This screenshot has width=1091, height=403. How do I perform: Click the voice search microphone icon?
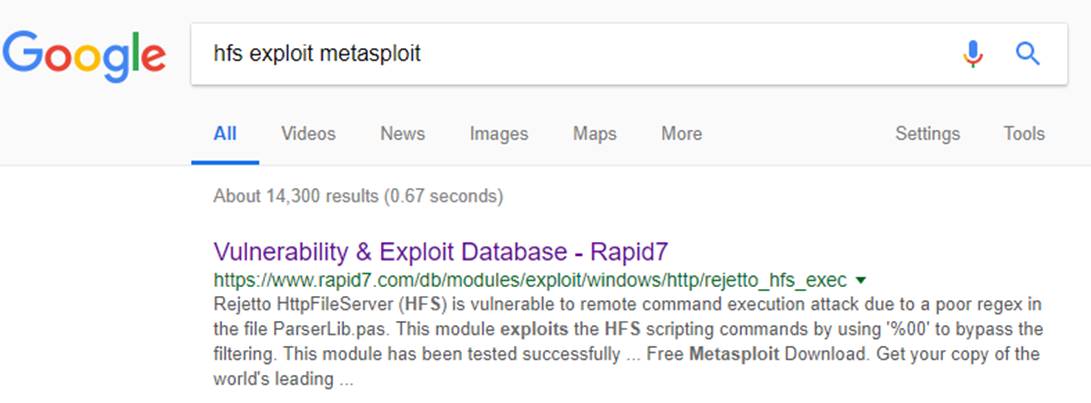(972, 54)
